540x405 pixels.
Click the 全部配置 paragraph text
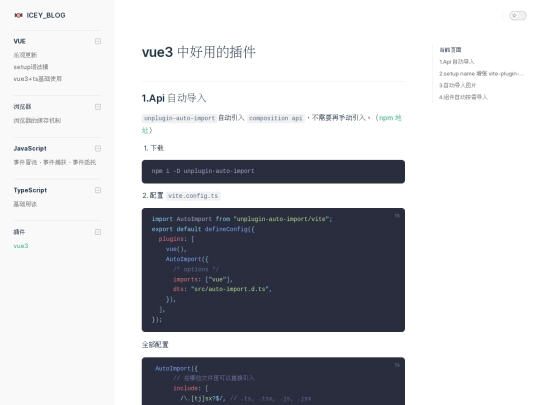155,345
